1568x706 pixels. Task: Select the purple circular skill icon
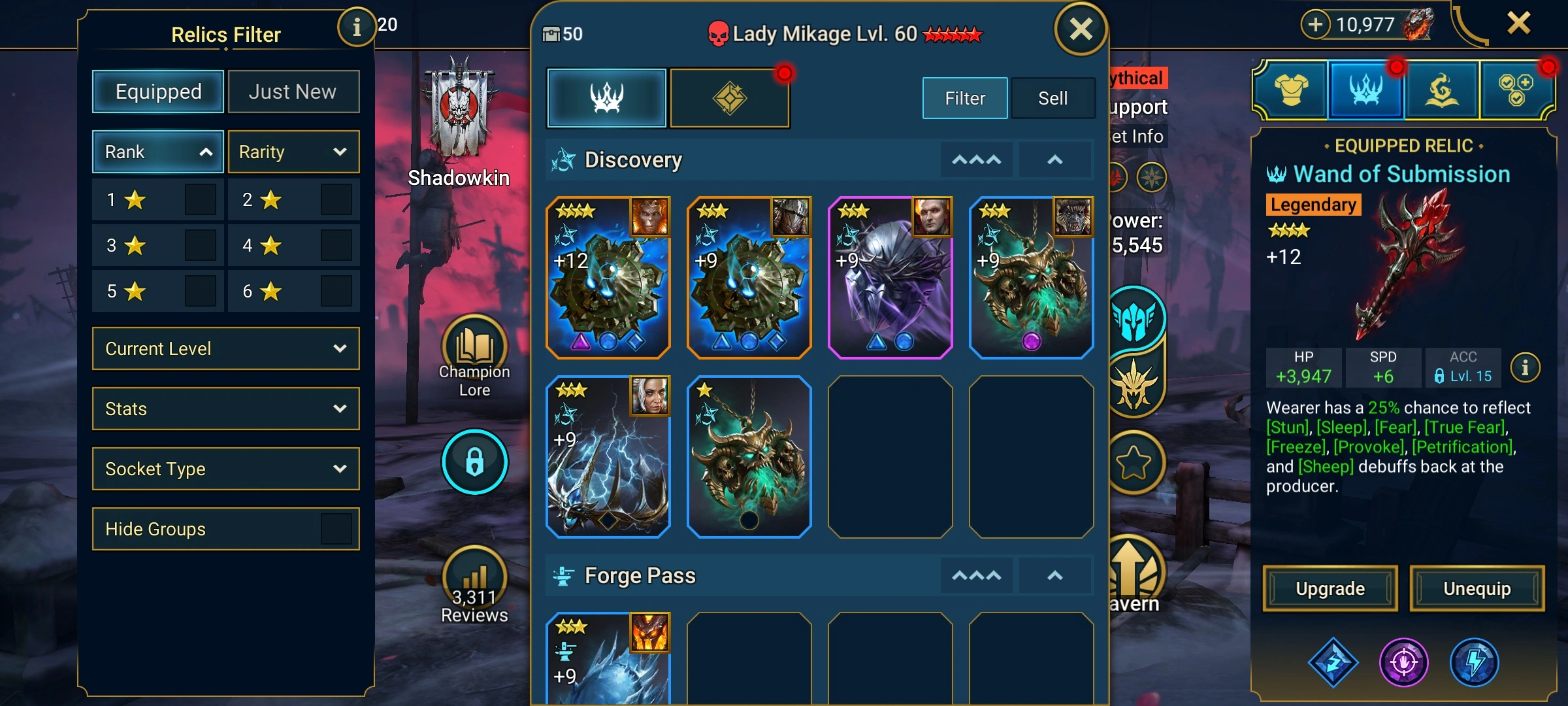(1403, 662)
